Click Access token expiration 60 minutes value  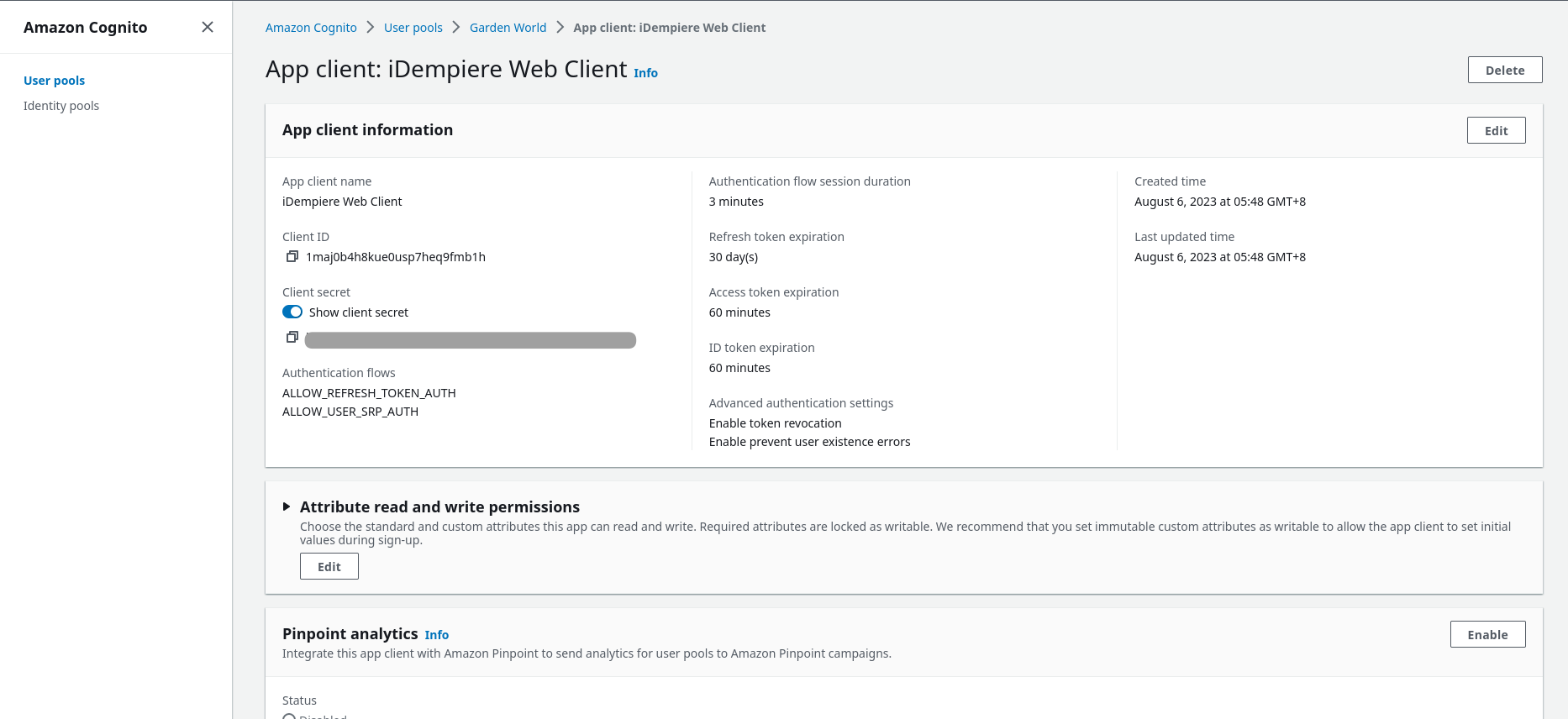point(739,312)
